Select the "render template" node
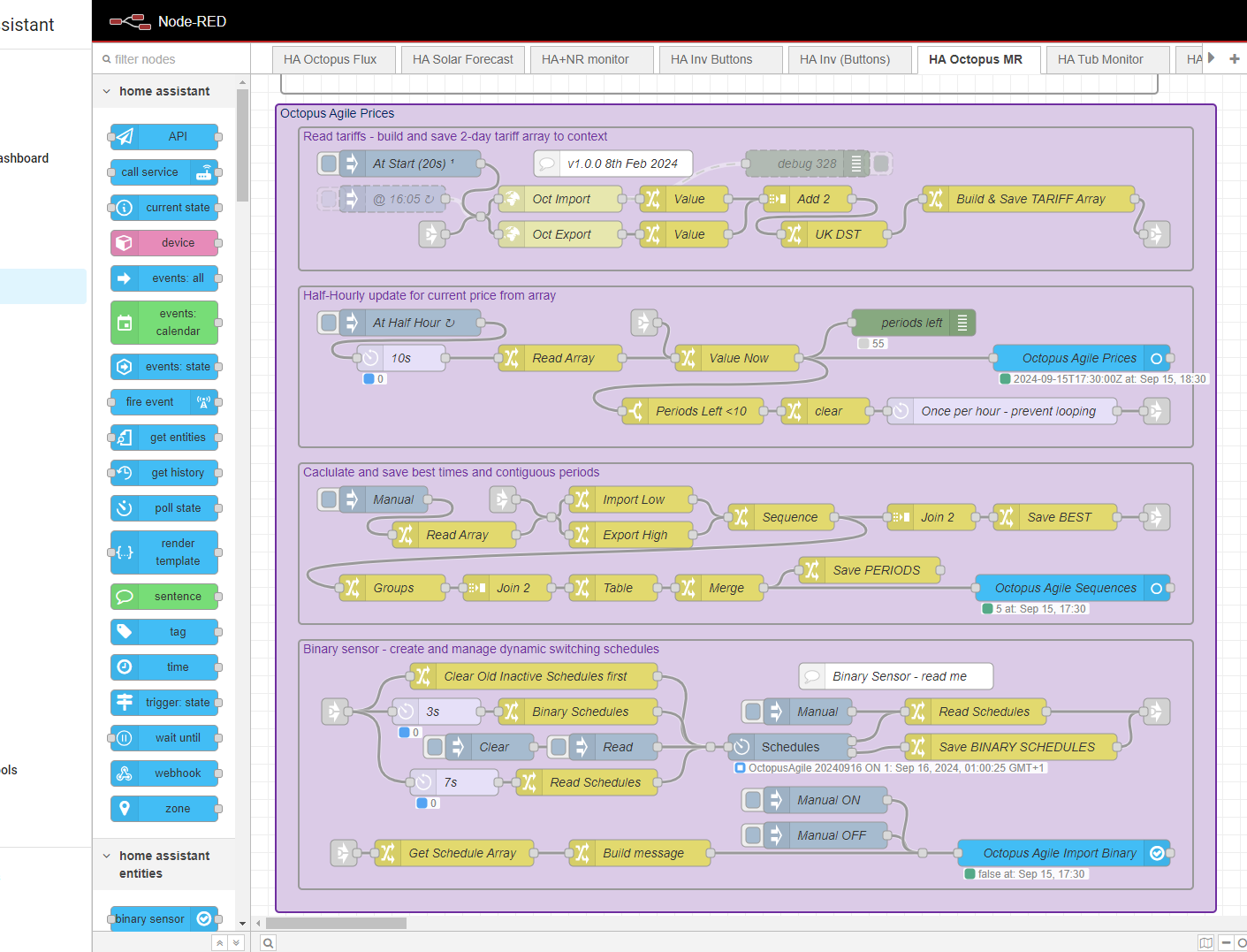 [x=165, y=552]
